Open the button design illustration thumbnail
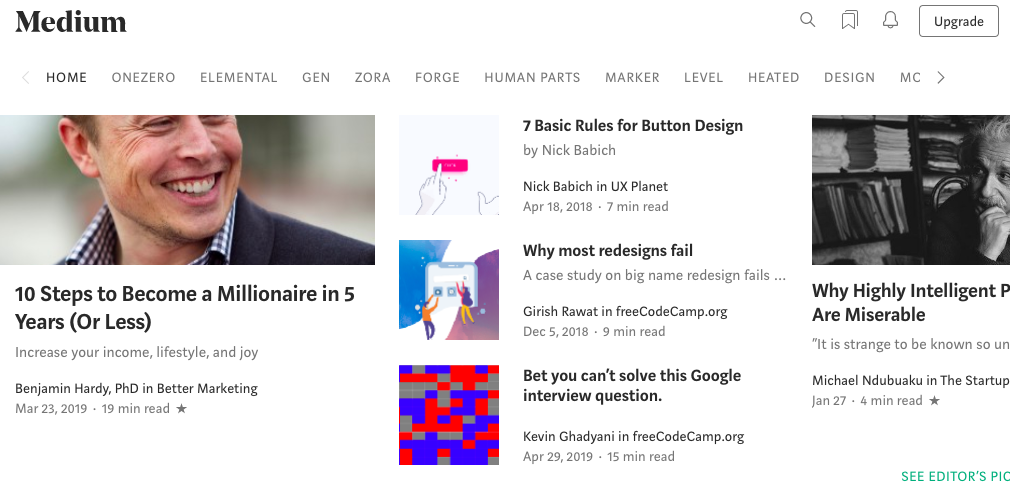The height and width of the screenshot is (492, 1010). [x=449, y=165]
